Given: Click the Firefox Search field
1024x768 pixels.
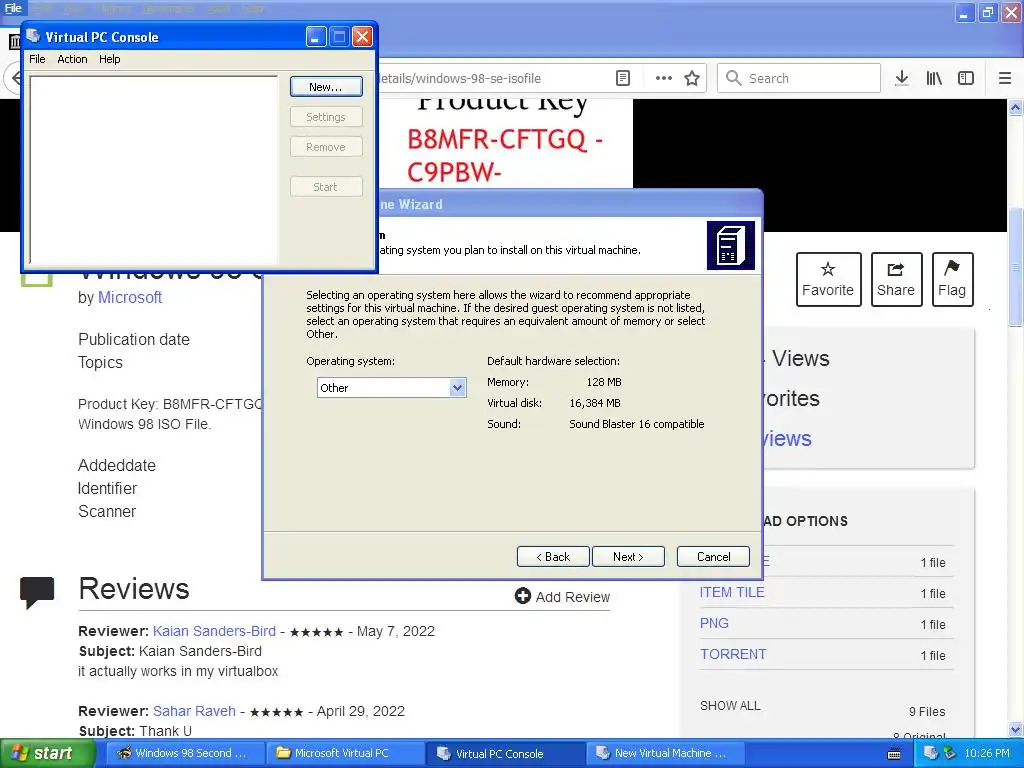Looking at the screenshot, I should 799,78.
